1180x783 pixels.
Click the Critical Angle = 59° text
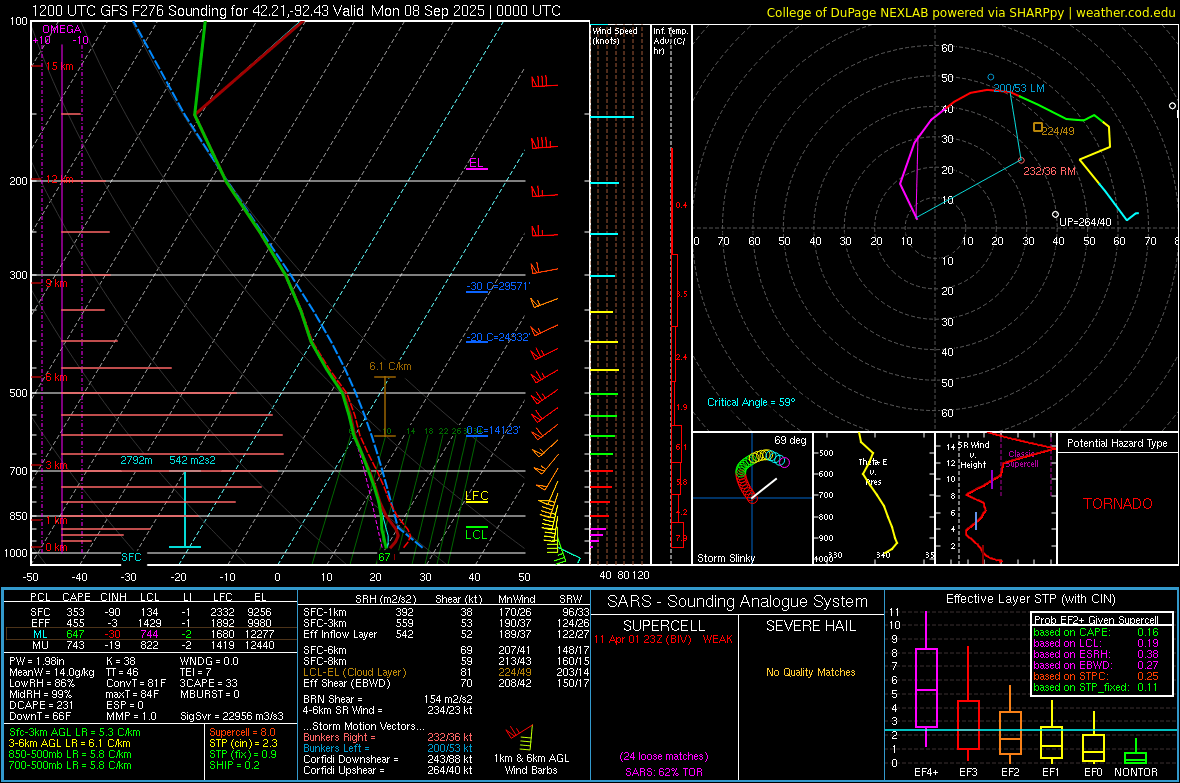pos(750,402)
